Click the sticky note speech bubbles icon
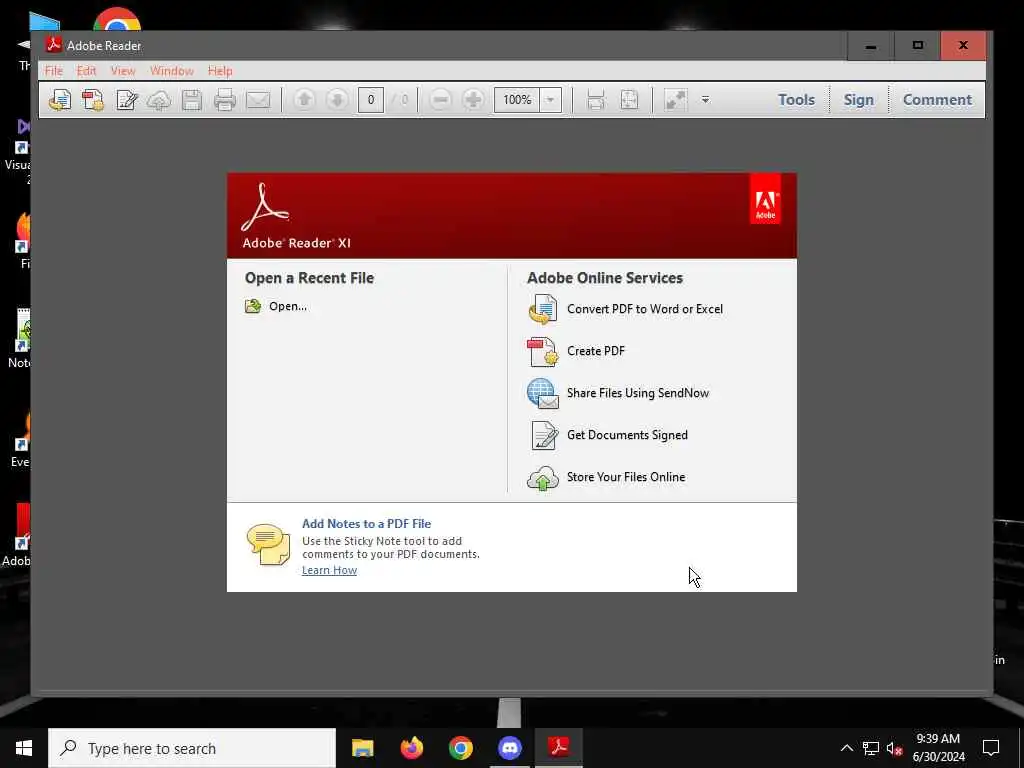 268,544
